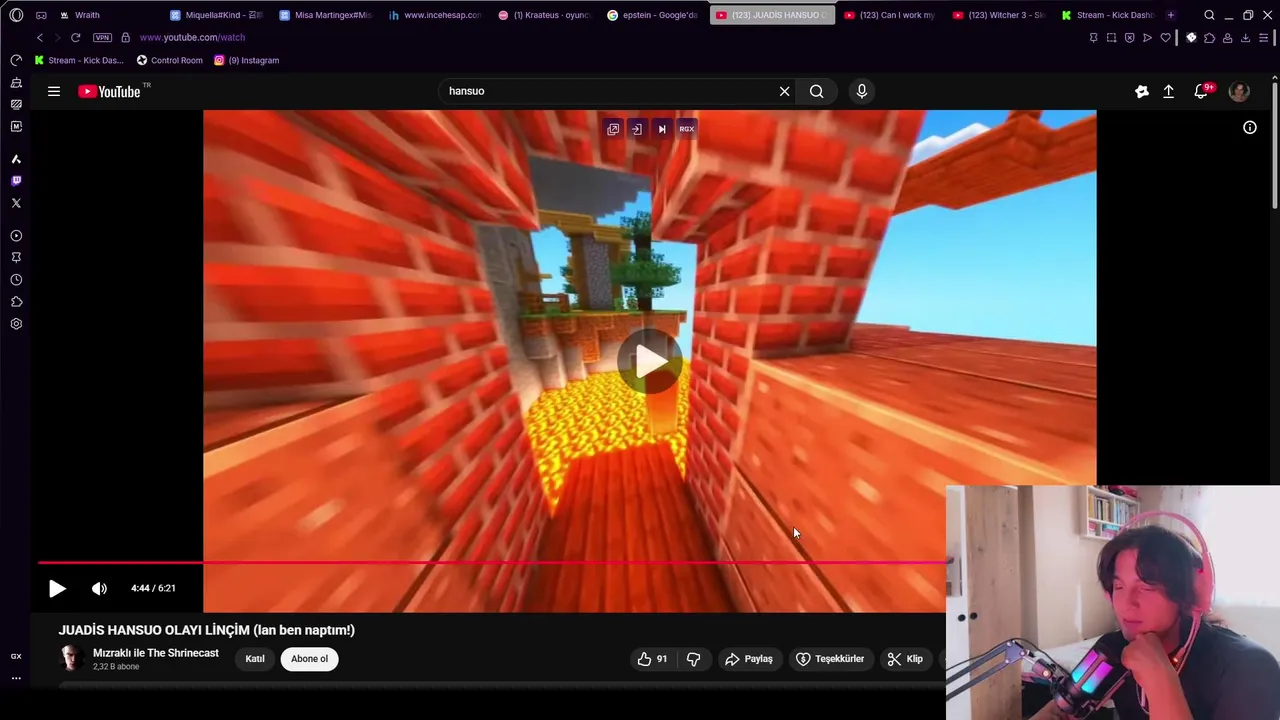Switch to the www.incehesap.com tab
1280x720 pixels.
point(435,15)
